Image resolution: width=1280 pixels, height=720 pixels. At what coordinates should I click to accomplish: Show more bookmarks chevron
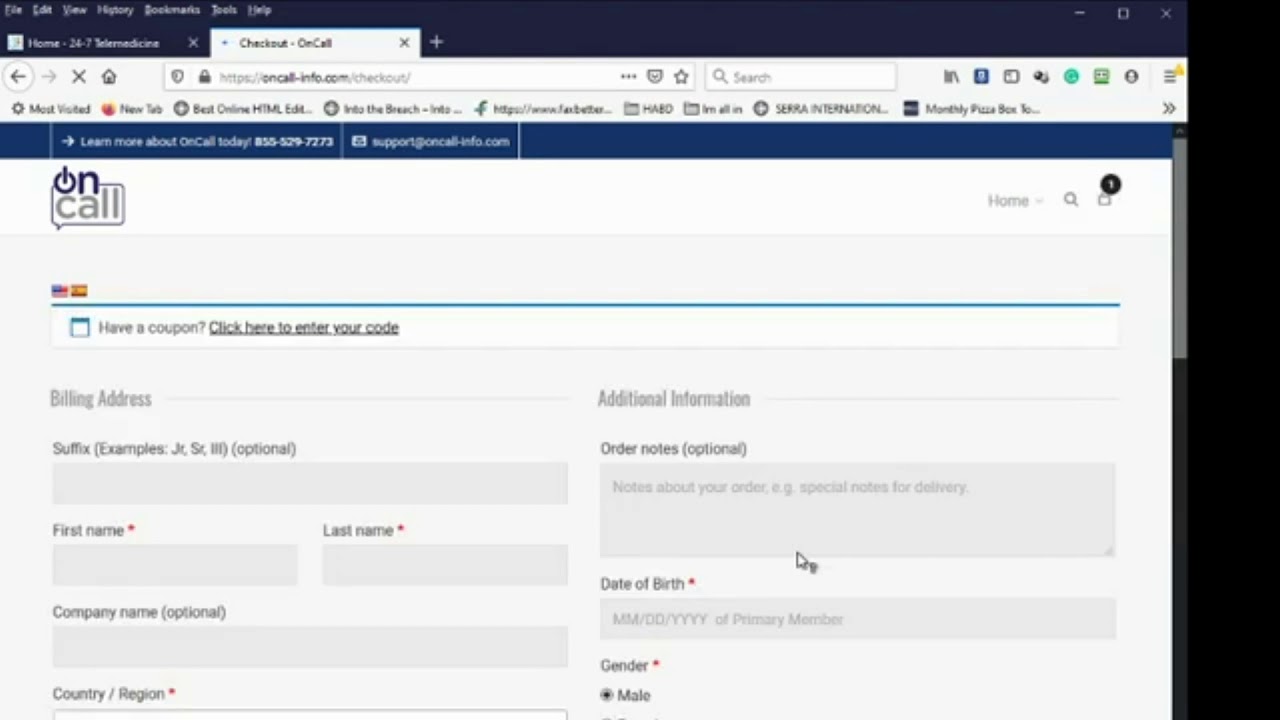coord(1169,108)
